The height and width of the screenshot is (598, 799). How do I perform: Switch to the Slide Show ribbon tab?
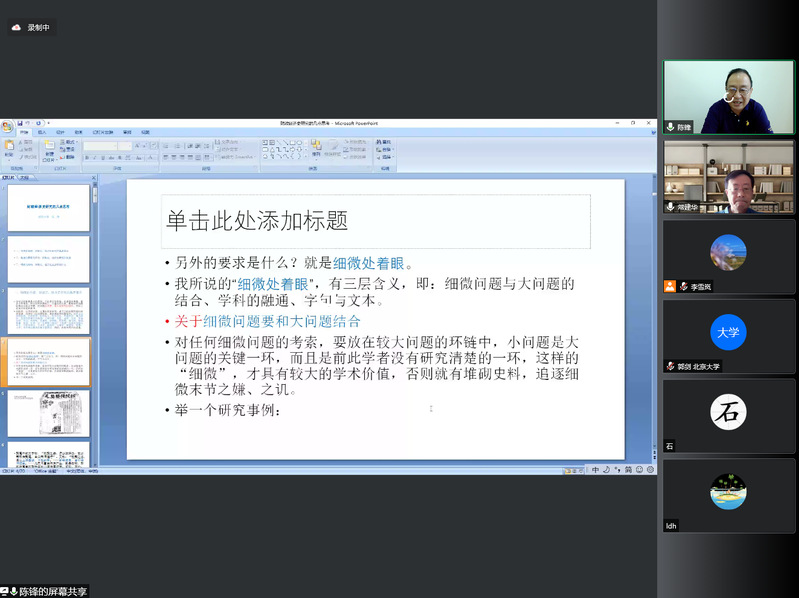pyautogui.click(x=103, y=132)
